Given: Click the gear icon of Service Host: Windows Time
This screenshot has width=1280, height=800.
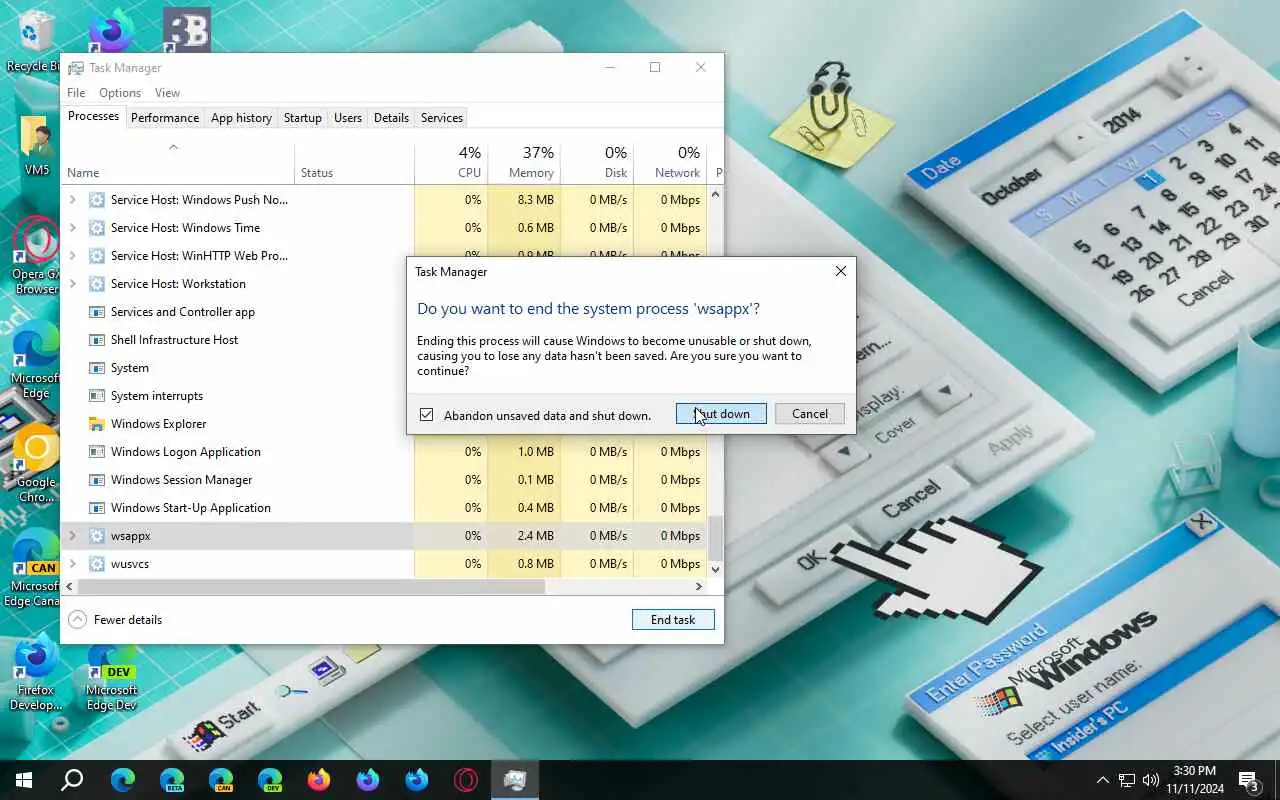Looking at the screenshot, I should click(x=97, y=228).
